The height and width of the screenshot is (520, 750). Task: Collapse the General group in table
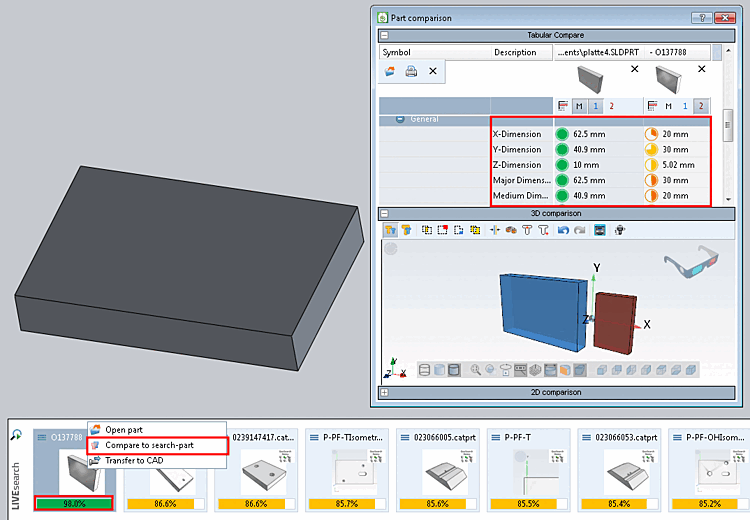(400, 119)
